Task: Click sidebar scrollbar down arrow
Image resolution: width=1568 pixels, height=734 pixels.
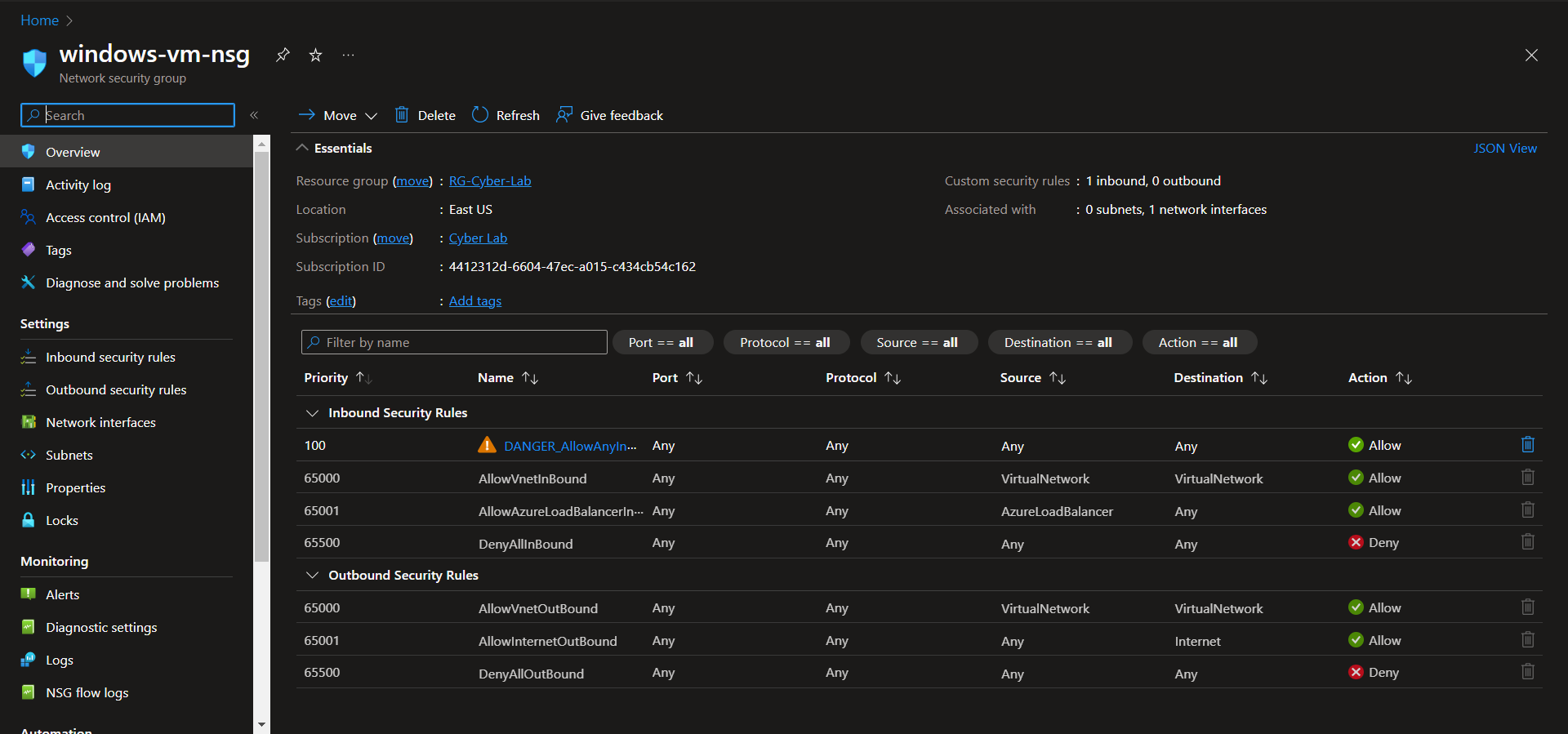Action: 261,724
